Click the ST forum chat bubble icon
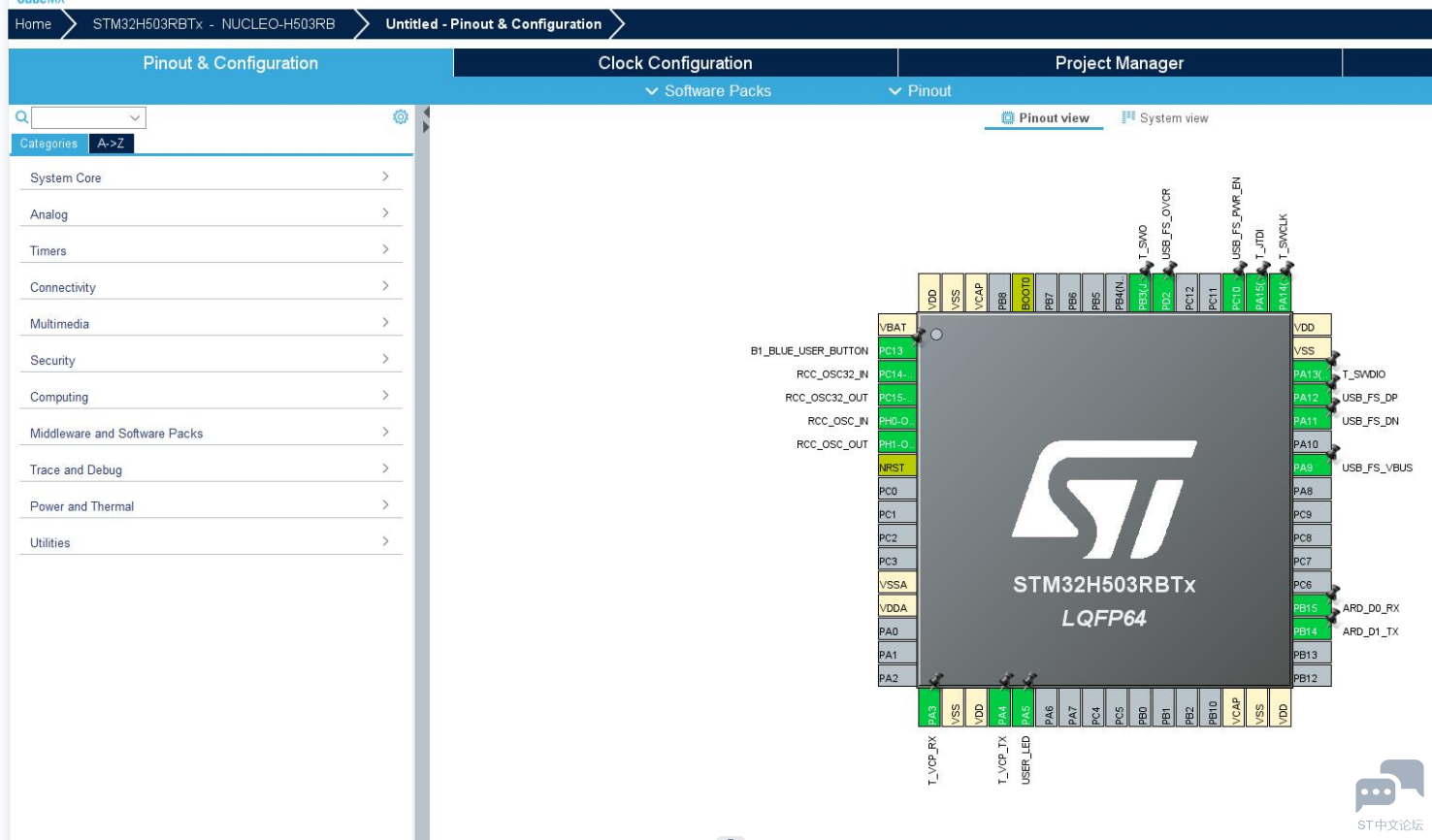The width and height of the screenshot is (1432, 840). pos(1389,786)
